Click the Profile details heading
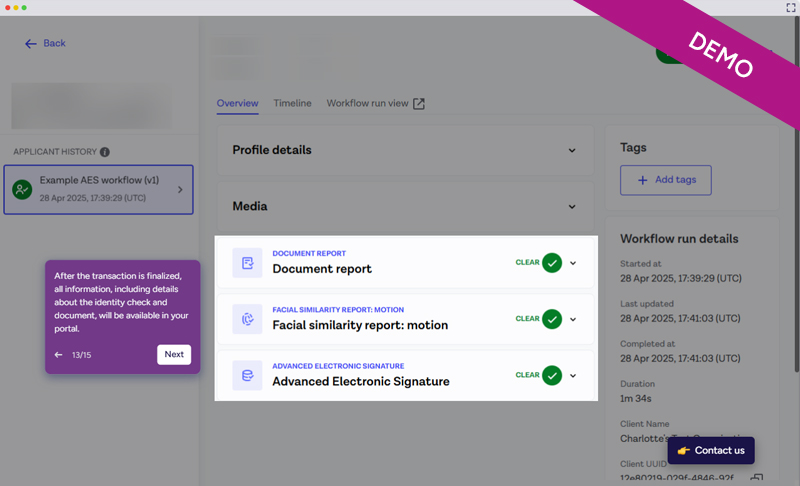Image resolution: width=800 pixels, height=486 pixels. point(272,150)
